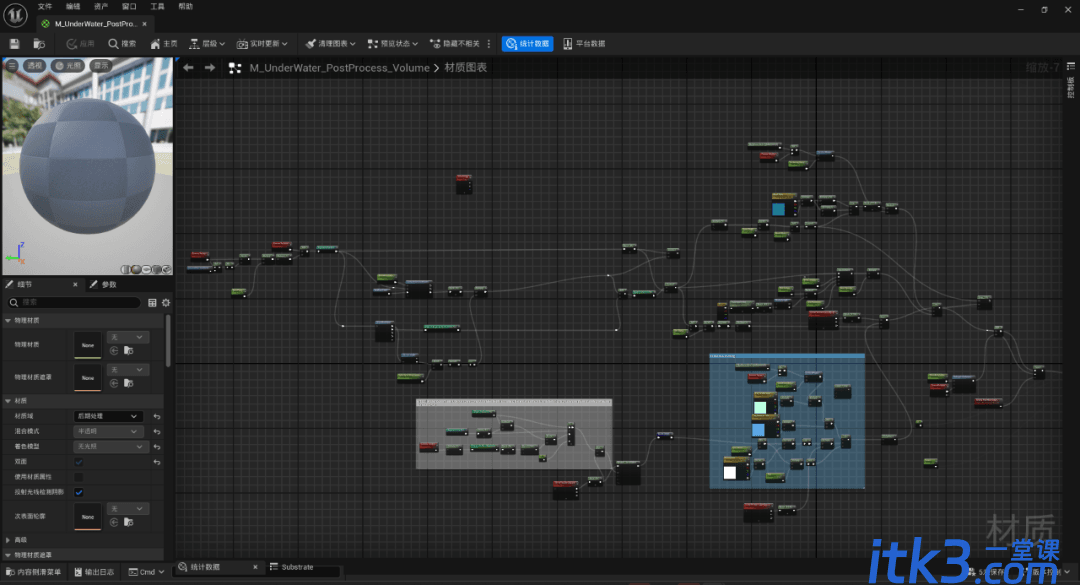Image resolution: width=1080 pixels, height=585 pixels.
Task: Reset 材质域 to its default value
Action: (157, 416)
